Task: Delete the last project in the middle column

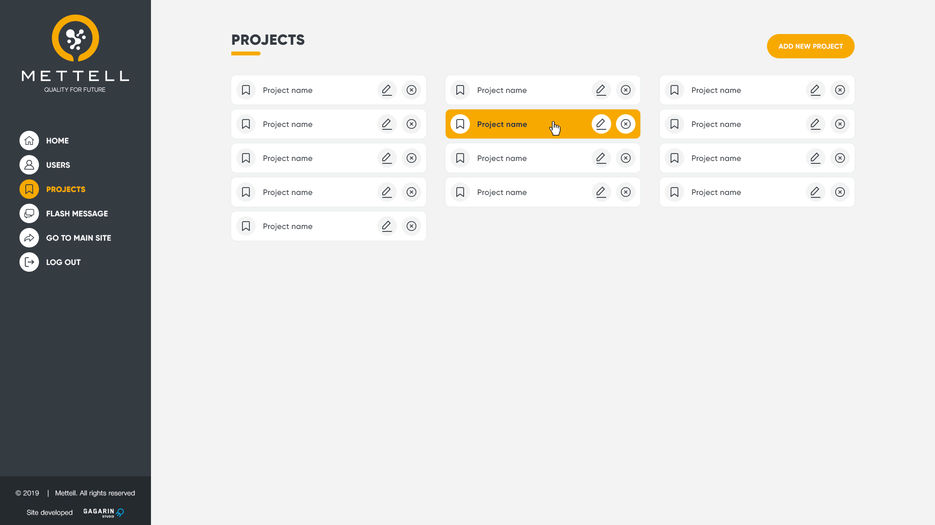Action: coord(626,192)
